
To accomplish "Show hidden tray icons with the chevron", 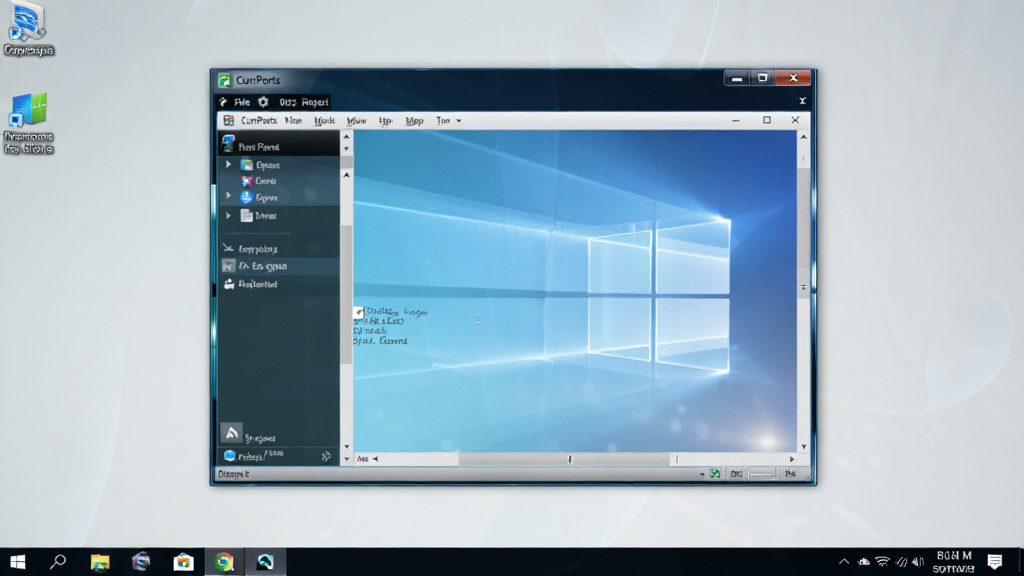I will pyautogui.click(x=844, y=562).
